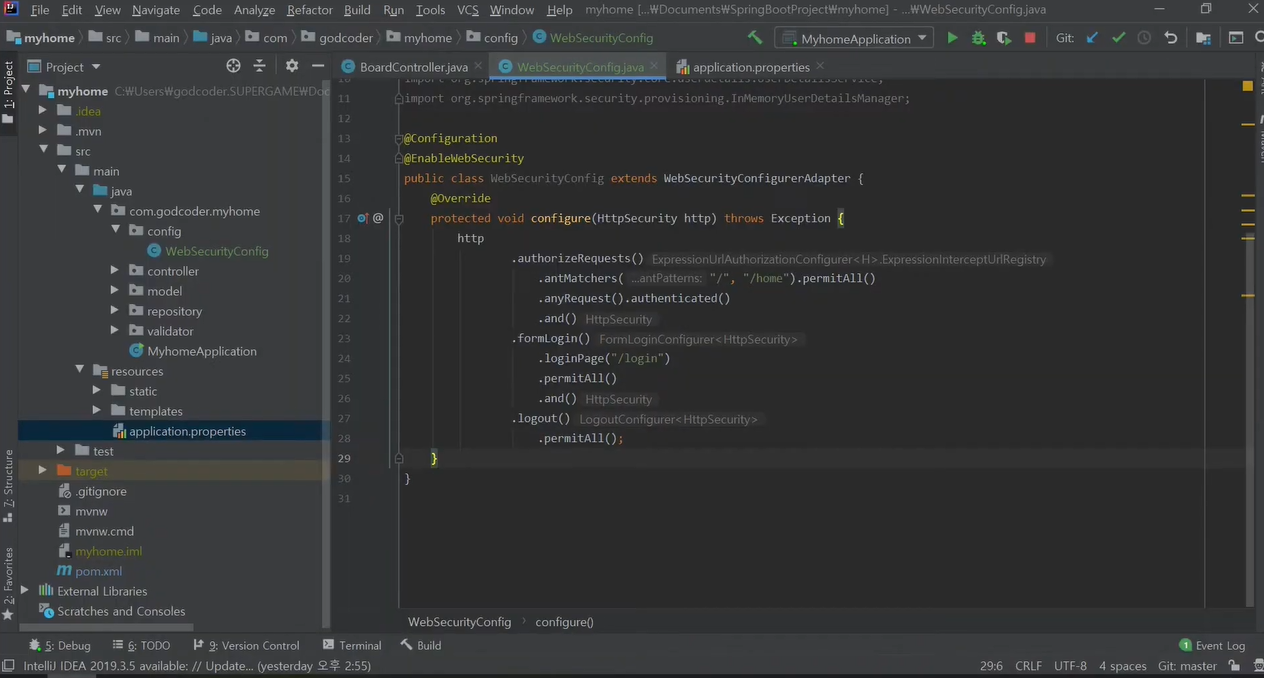Revert changes with the undo arrow icon
The image size is (1264, 678).
(x=1170, y=38)
